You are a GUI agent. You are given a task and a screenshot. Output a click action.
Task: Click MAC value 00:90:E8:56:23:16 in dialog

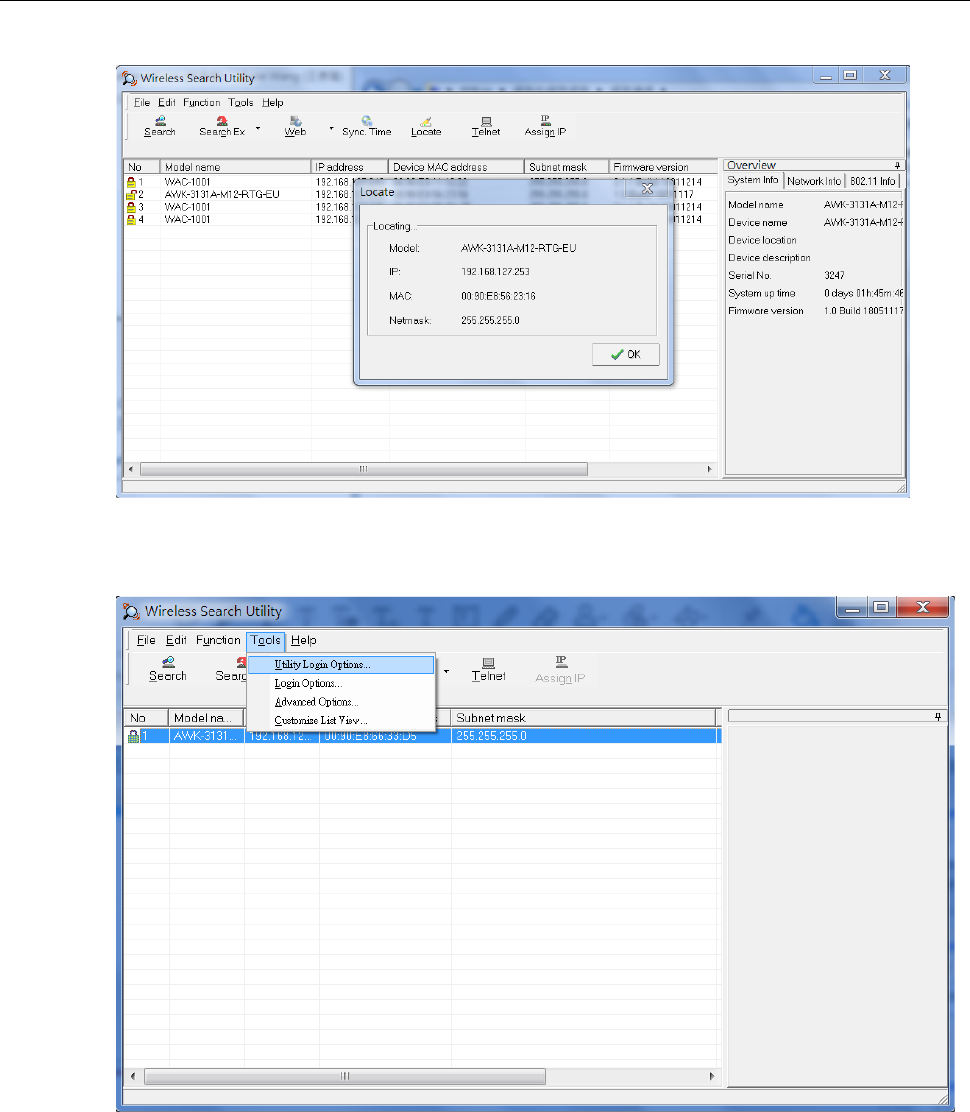pyautogui.click(x=498, y=296)
